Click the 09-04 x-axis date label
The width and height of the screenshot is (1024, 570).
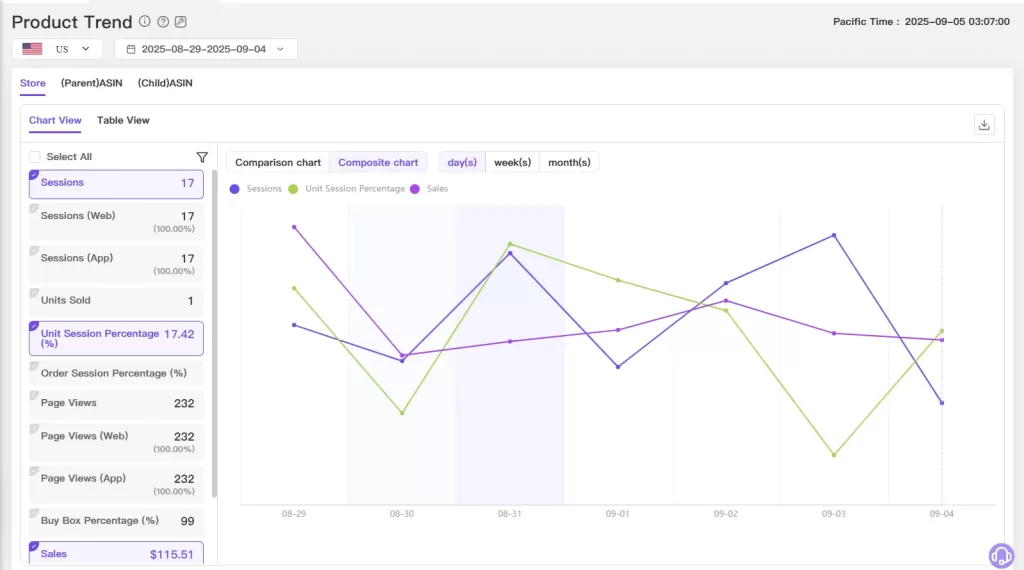(x=941, y=514)
